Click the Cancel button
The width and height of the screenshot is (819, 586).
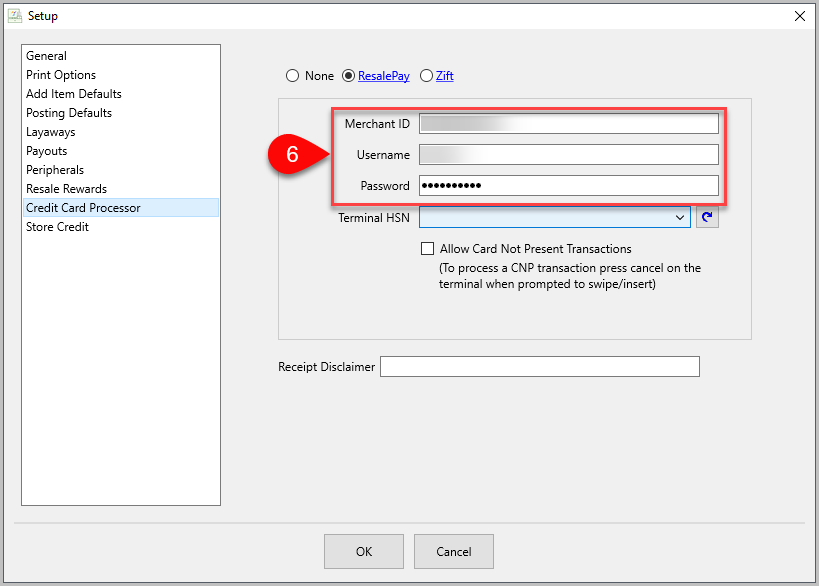coord(454,552)
